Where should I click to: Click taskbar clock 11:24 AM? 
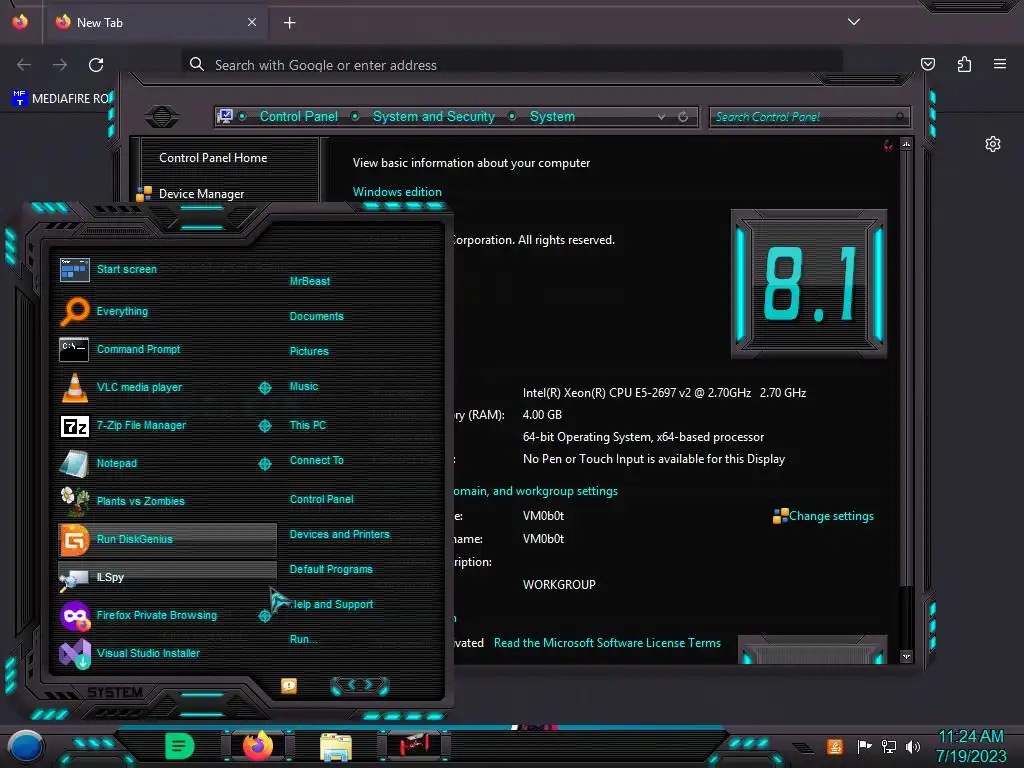click(970, 737)
